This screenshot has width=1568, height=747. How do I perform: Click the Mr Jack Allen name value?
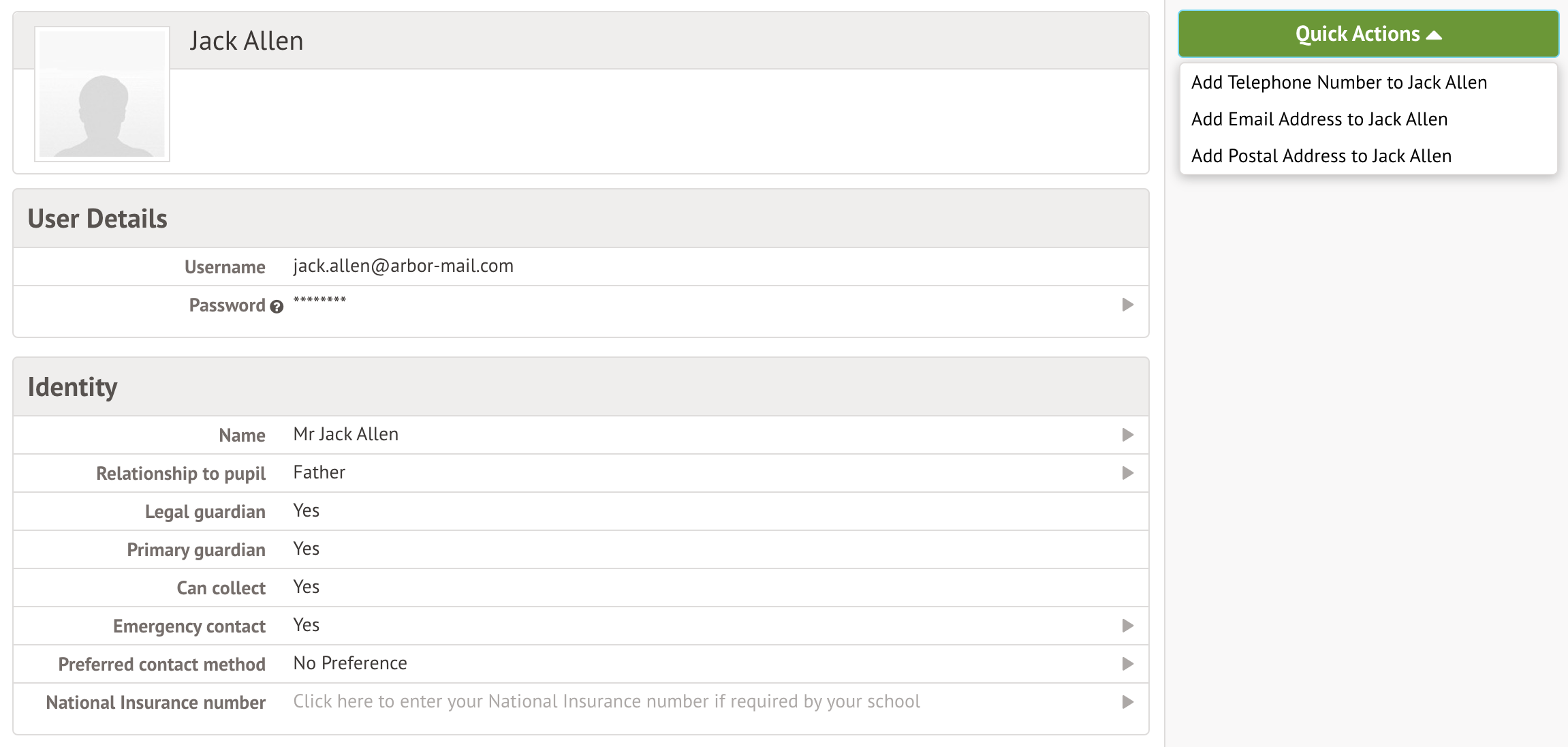[x=345, y=434]
